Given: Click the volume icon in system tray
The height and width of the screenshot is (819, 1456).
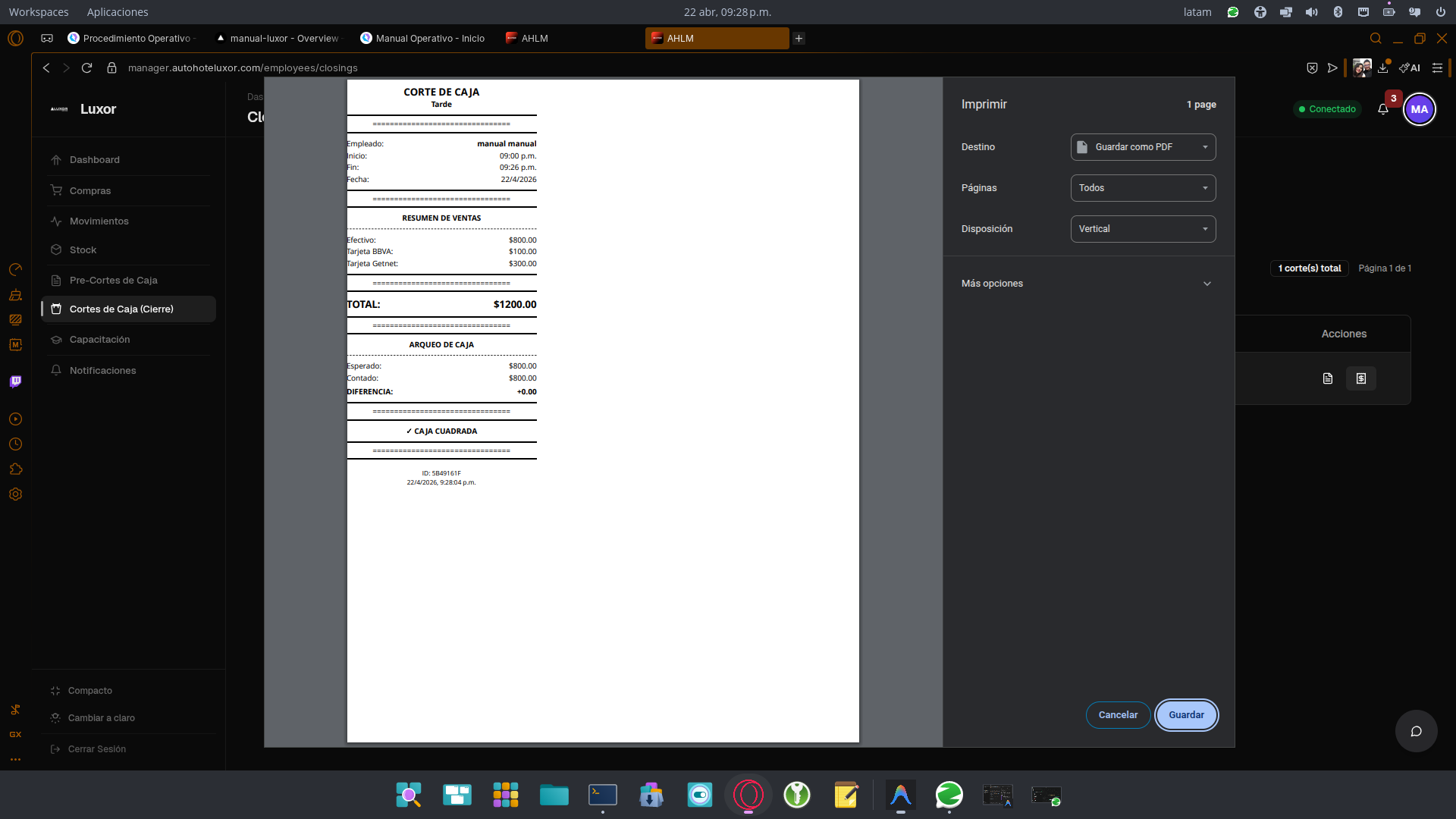Looking at the screenshot, I should [x=1312, y=12].
